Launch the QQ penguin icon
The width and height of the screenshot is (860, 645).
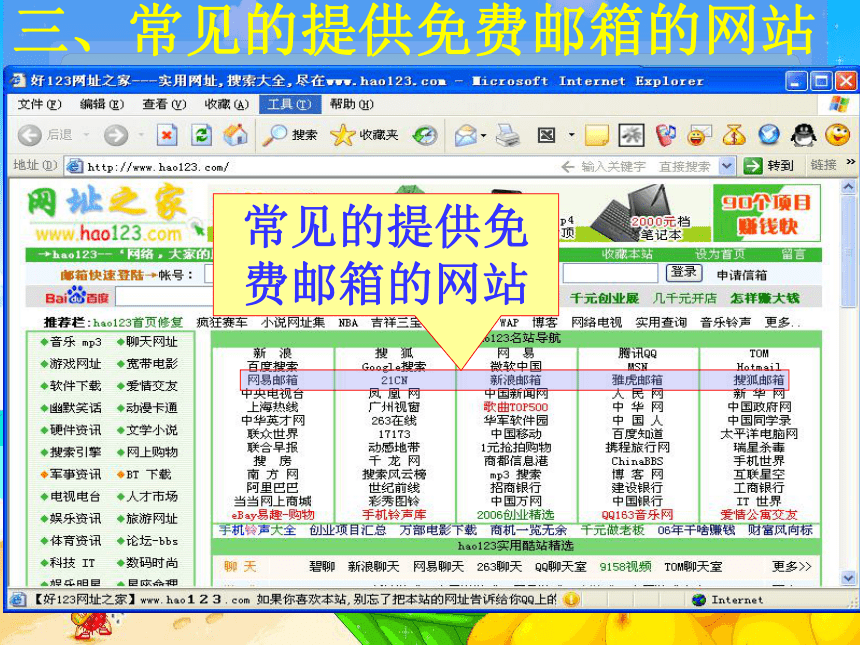[804, 135]
